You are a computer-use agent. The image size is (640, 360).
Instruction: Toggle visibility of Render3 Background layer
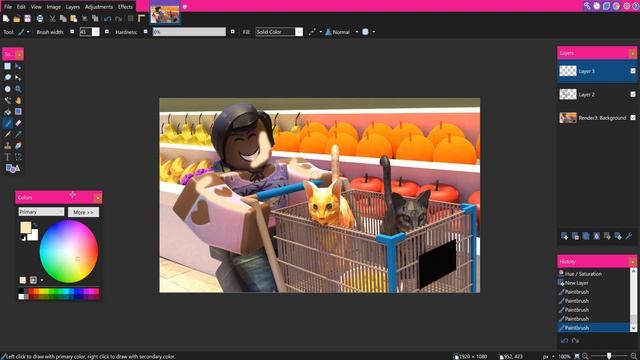click(633, 118)
